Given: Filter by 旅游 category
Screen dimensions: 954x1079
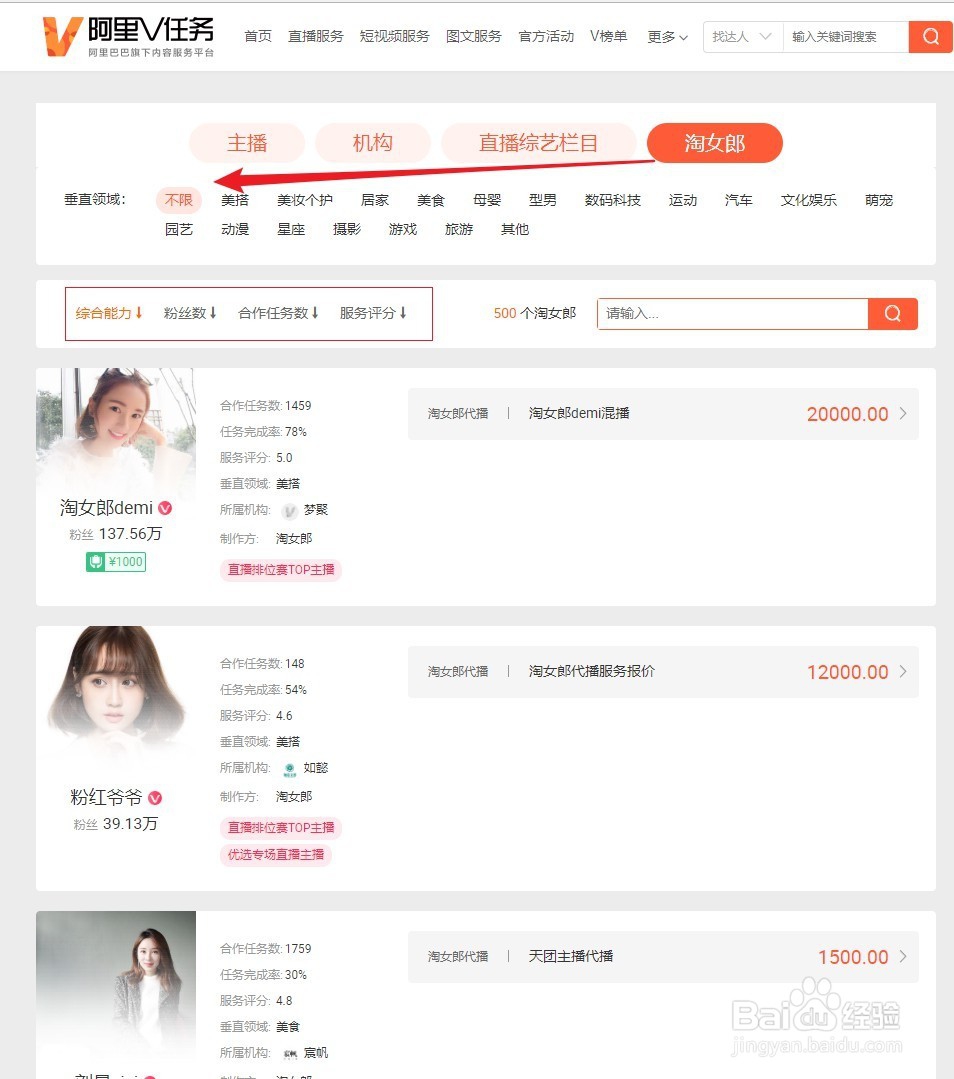Looking at the screenshot, I should 459,229.
